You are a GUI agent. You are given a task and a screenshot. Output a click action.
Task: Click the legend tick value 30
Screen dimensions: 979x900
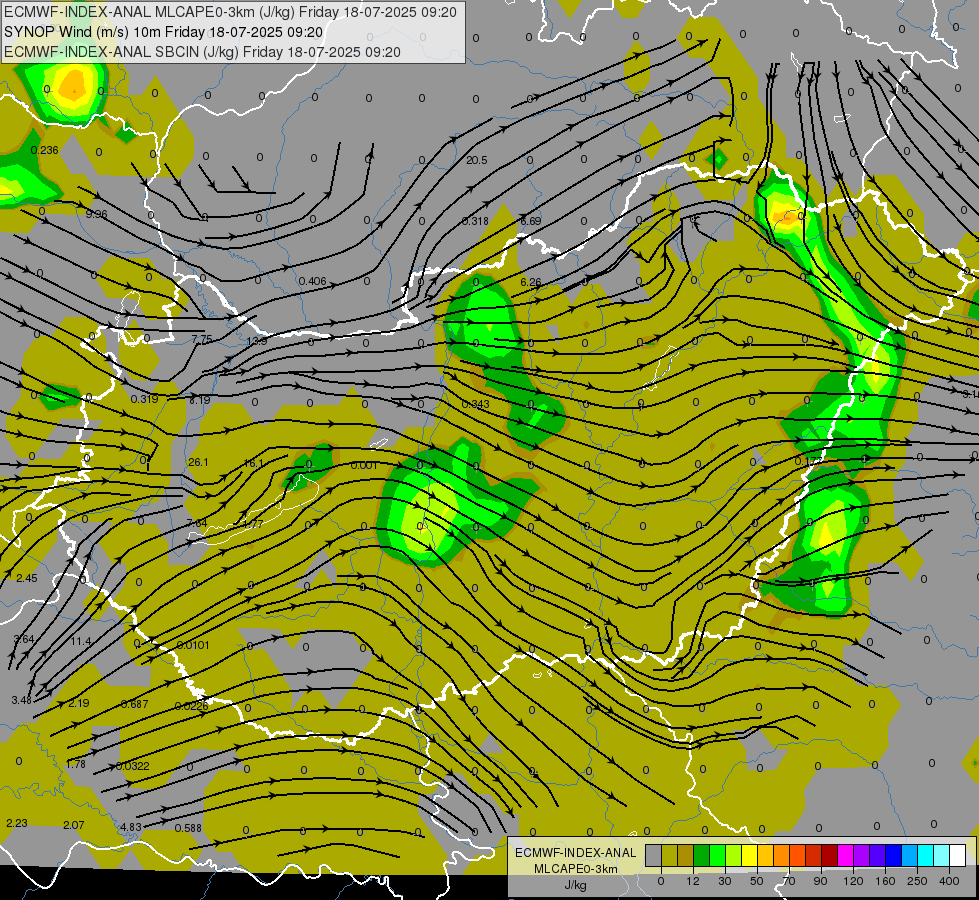coord(725,881)
